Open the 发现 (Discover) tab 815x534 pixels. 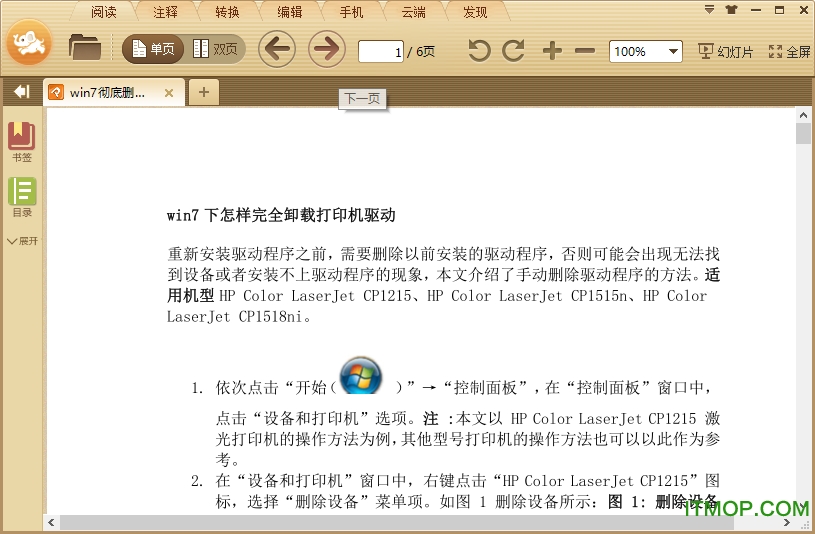(x=475, y=11)
